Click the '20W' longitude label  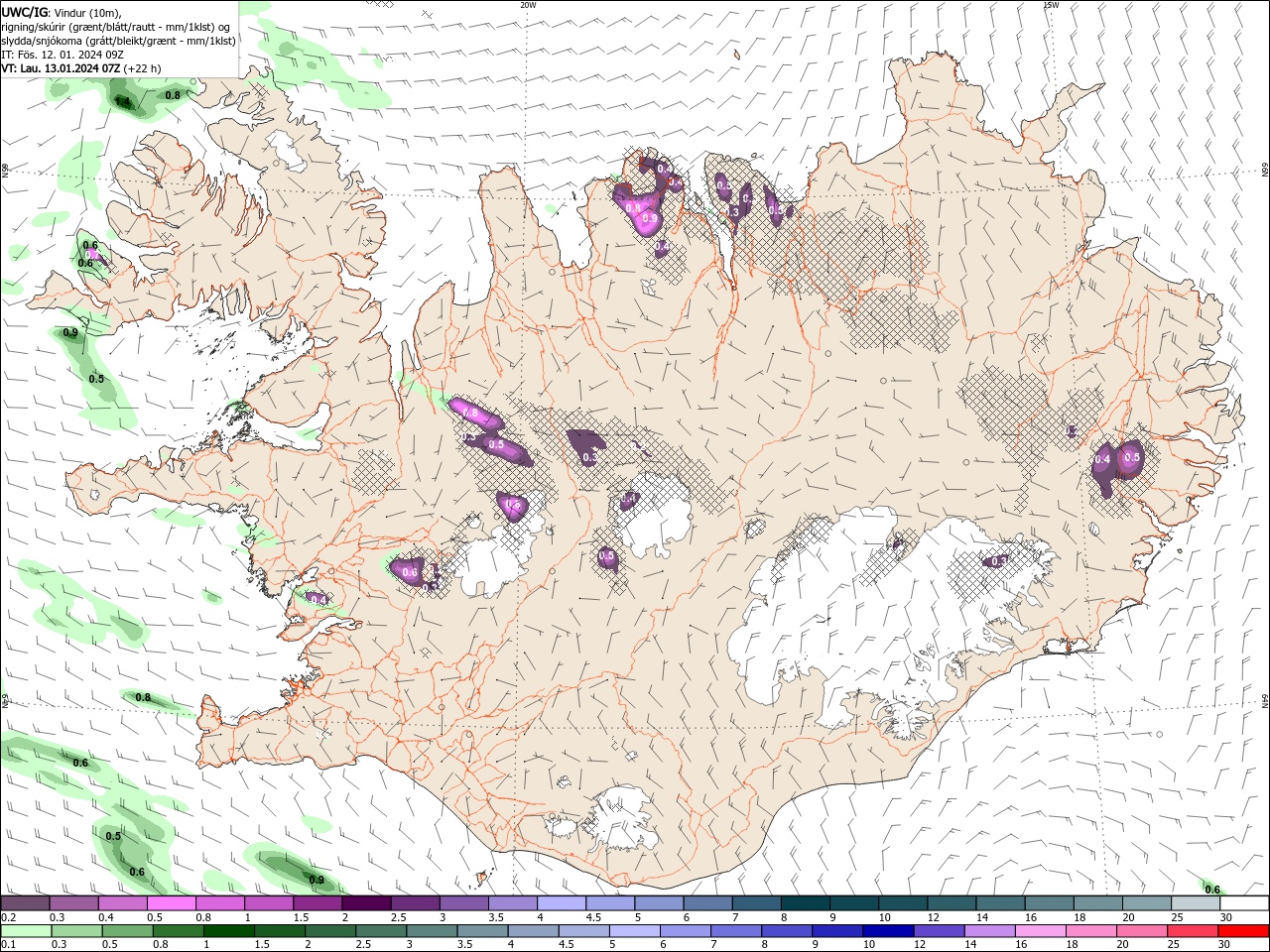click(x=528, y=5)
